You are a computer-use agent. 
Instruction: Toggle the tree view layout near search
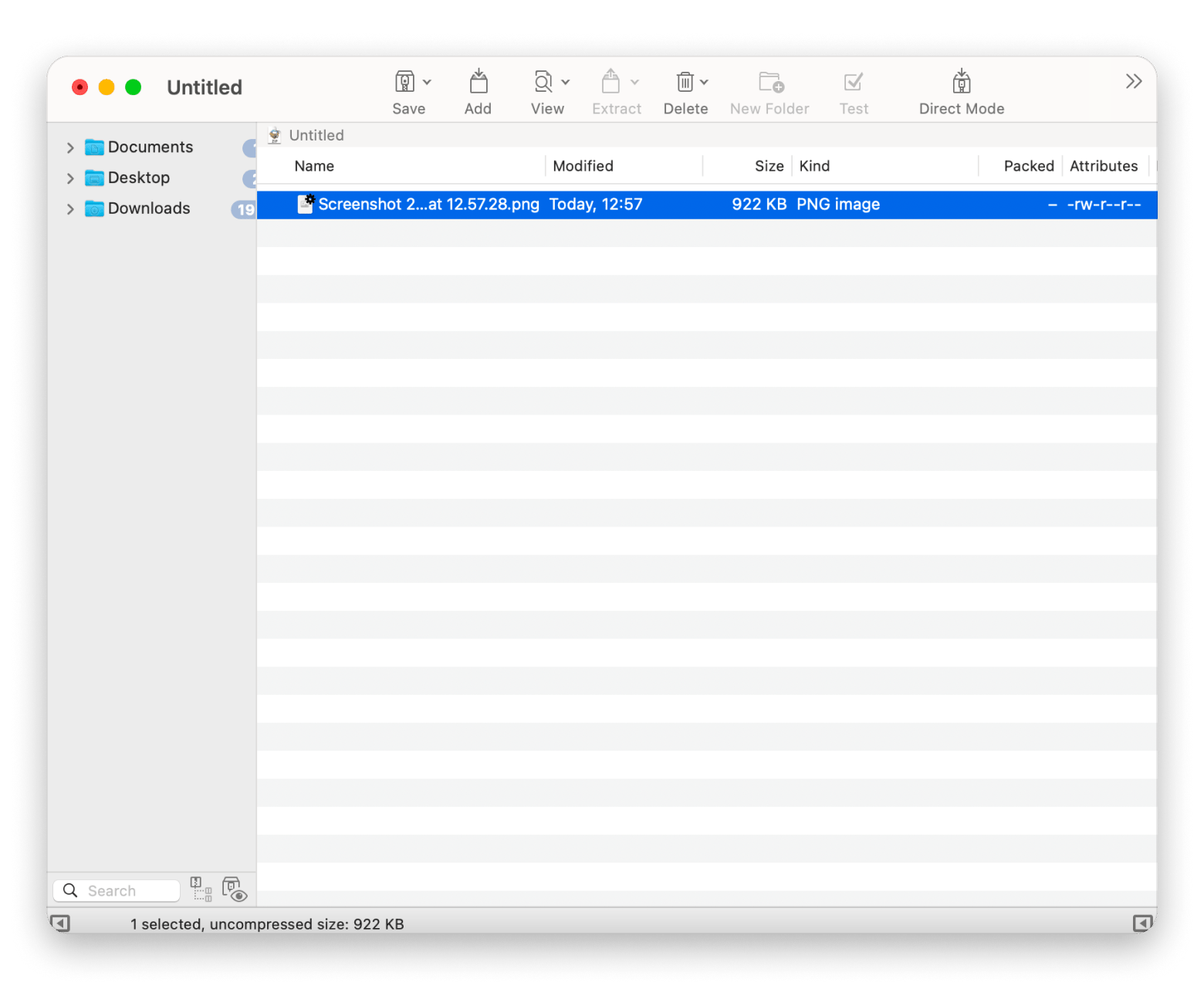(x=201, y=889)
